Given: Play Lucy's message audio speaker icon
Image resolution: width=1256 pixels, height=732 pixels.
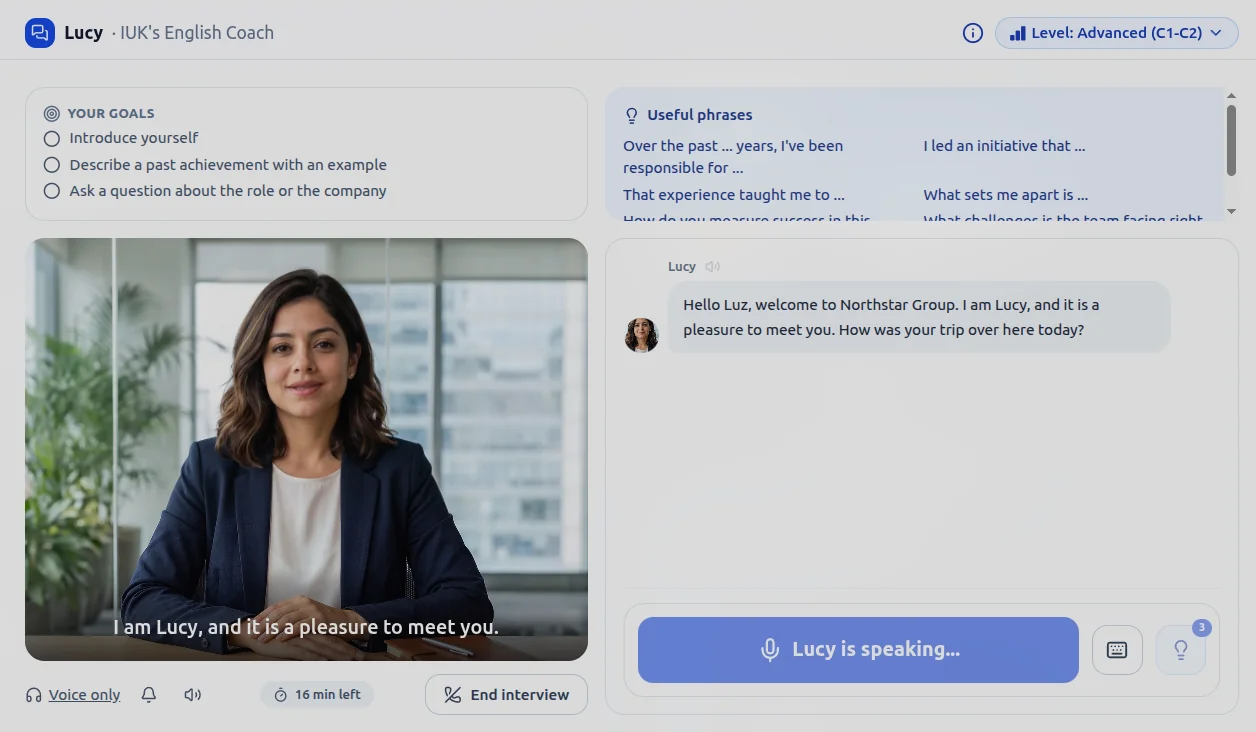Looking at the screenshot, I should [x=712, y=267].
